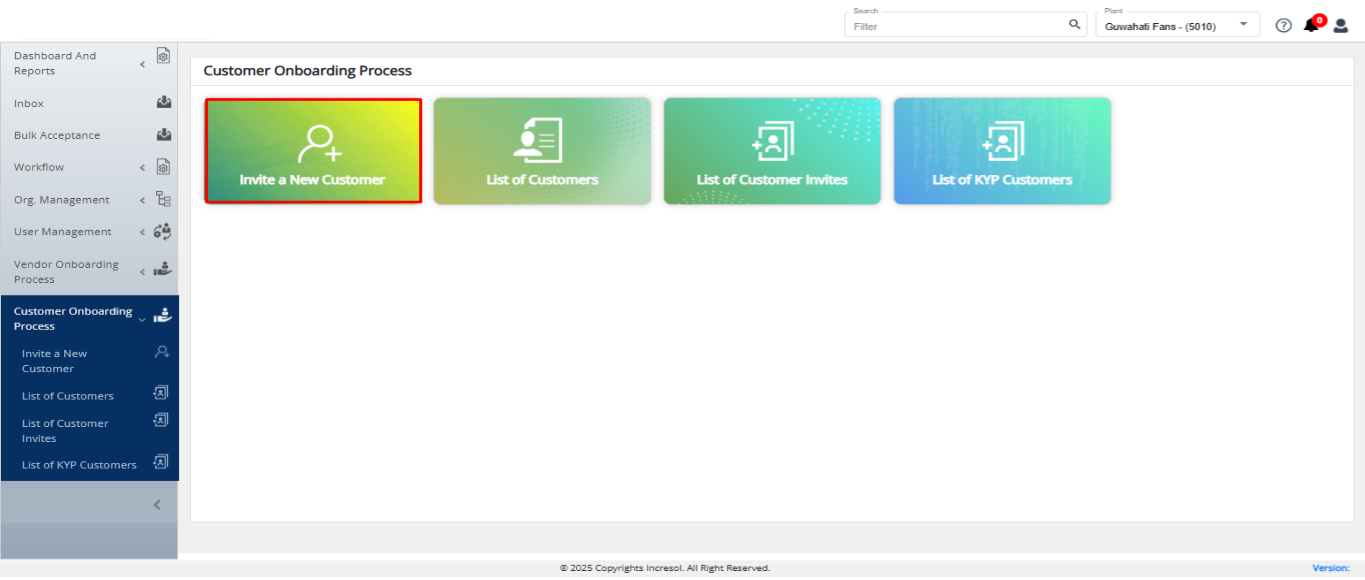Collapse the sidebar with bottom arrow
The width and height of the screenshot is (1365, 580).
click(156, 505)
